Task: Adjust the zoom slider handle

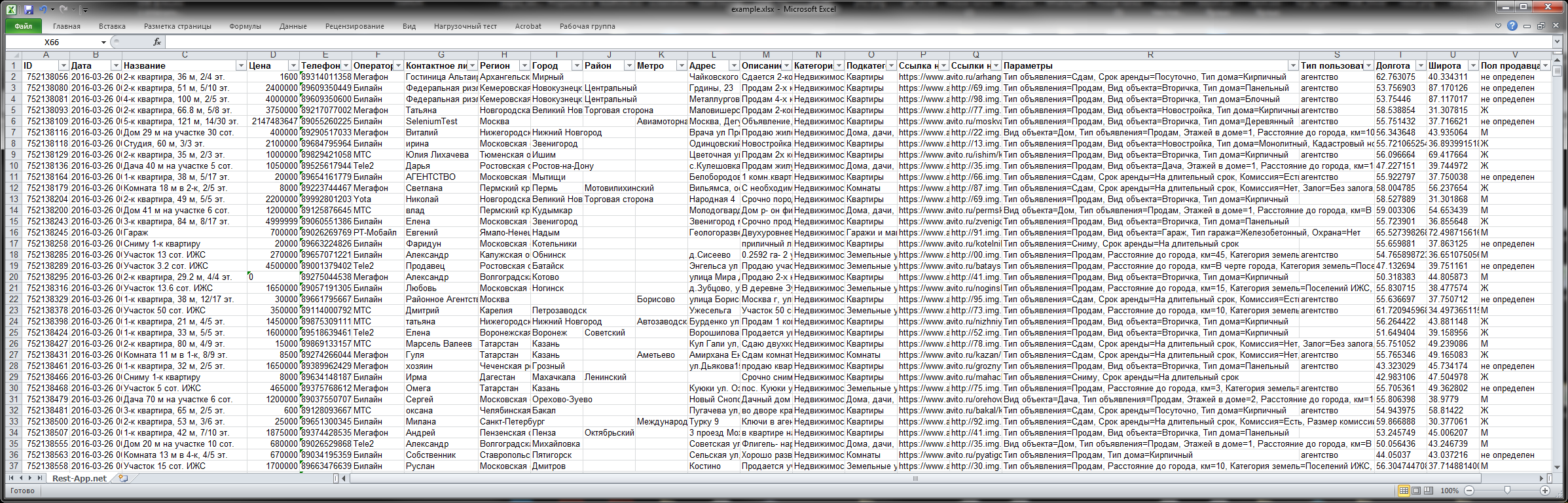Action: [x=1507, y=490]
